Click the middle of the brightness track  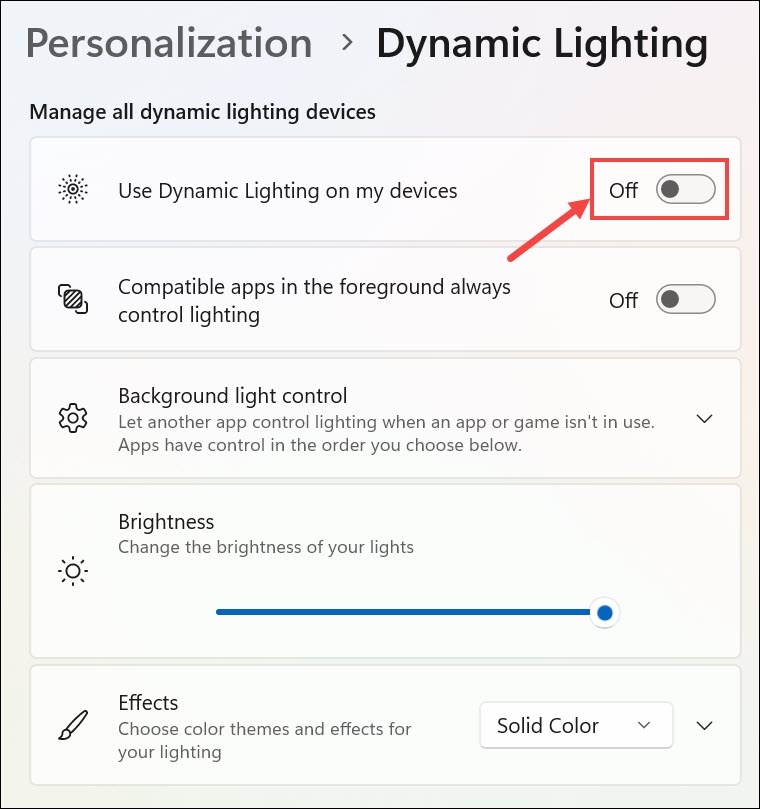(405, 612)
